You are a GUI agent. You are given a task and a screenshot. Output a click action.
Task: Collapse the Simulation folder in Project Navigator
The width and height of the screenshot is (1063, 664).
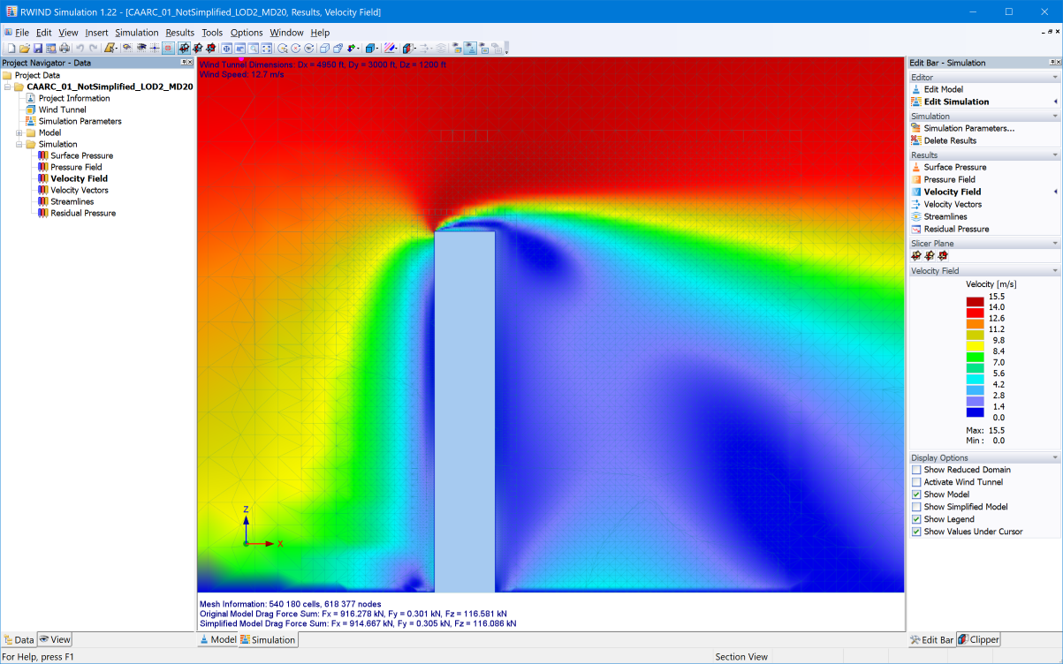coord(21,143)
